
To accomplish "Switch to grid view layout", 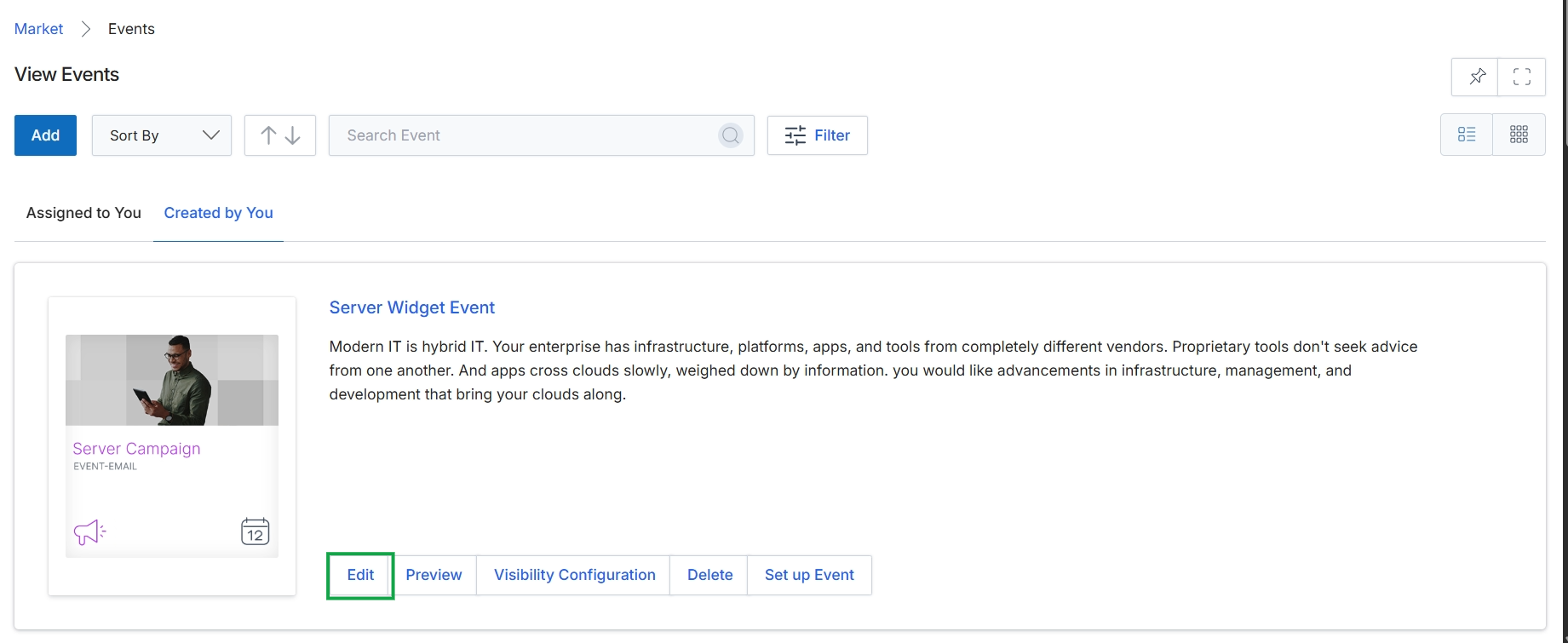I will [1519, 135].
